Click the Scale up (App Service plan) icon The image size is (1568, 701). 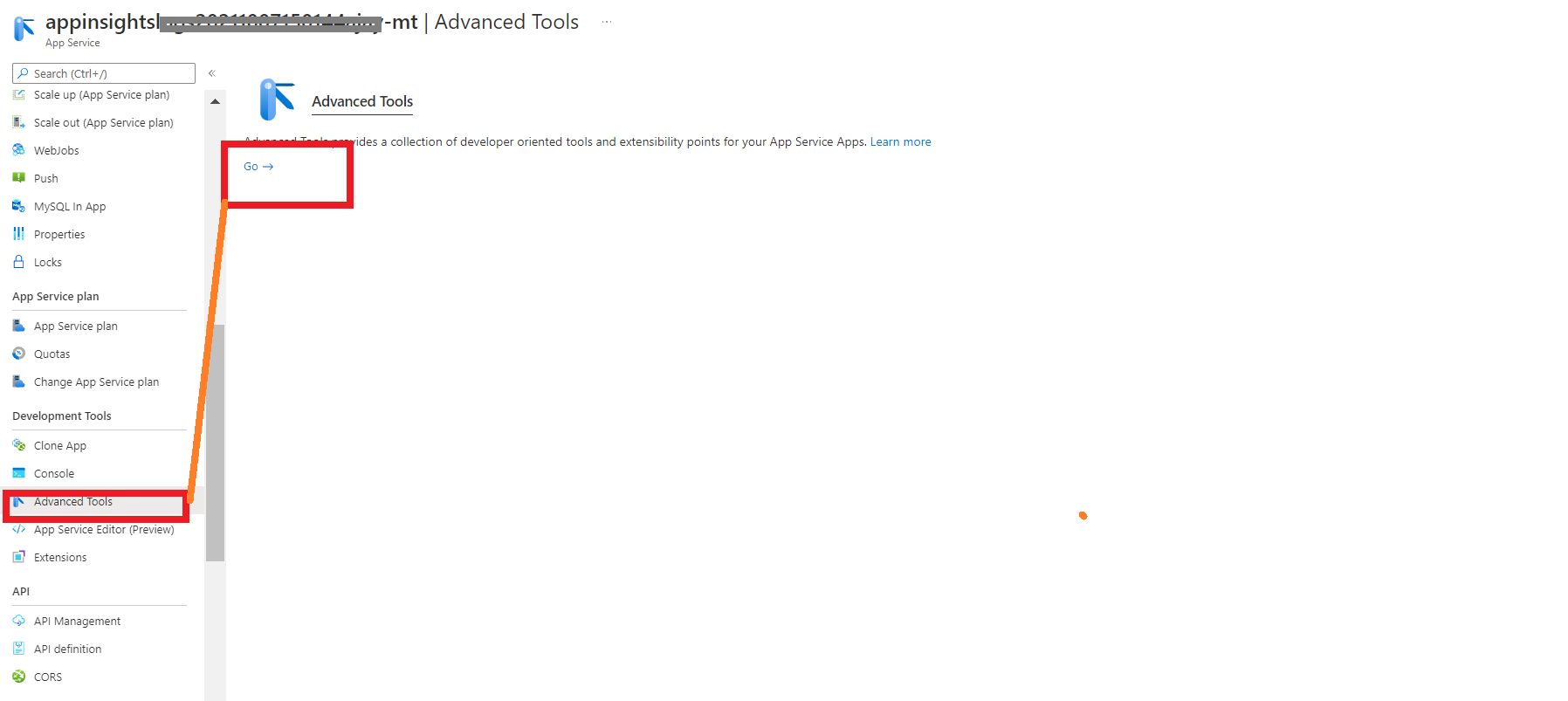pos(18,94)
